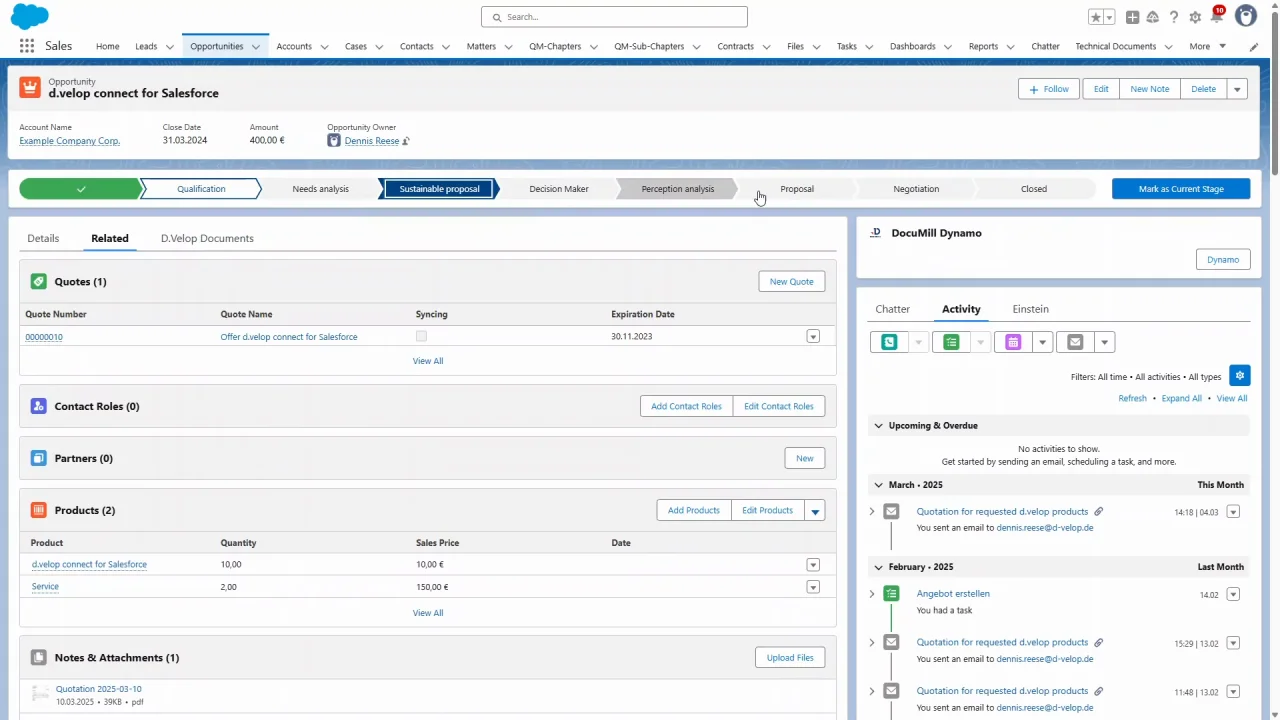The image size is (1280, 720).
Task: Open the Example Company Corp. account link
Action: click(70, 141)
